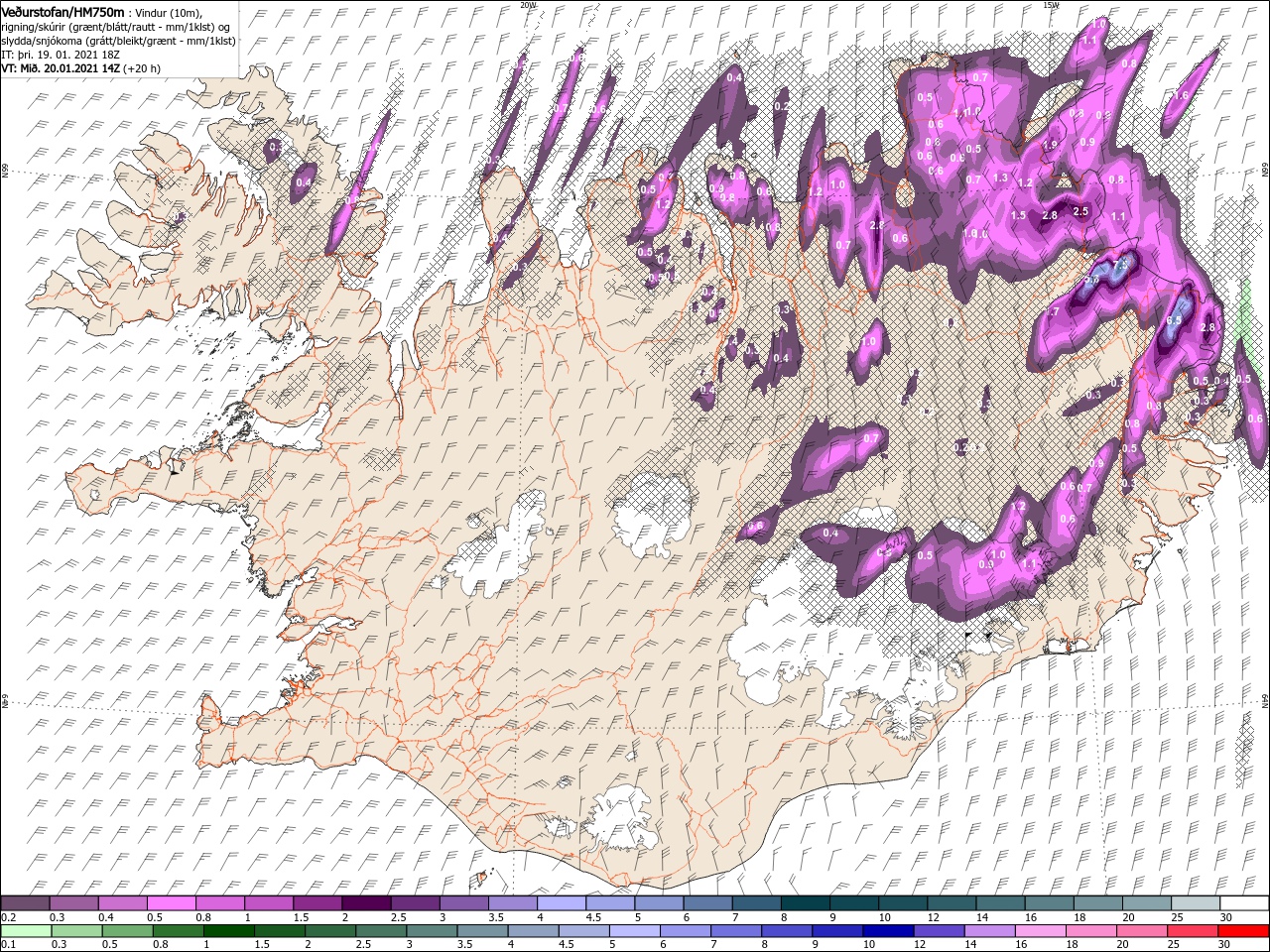Click the Veðurstofan/HM750m map title

coord(63,11)
